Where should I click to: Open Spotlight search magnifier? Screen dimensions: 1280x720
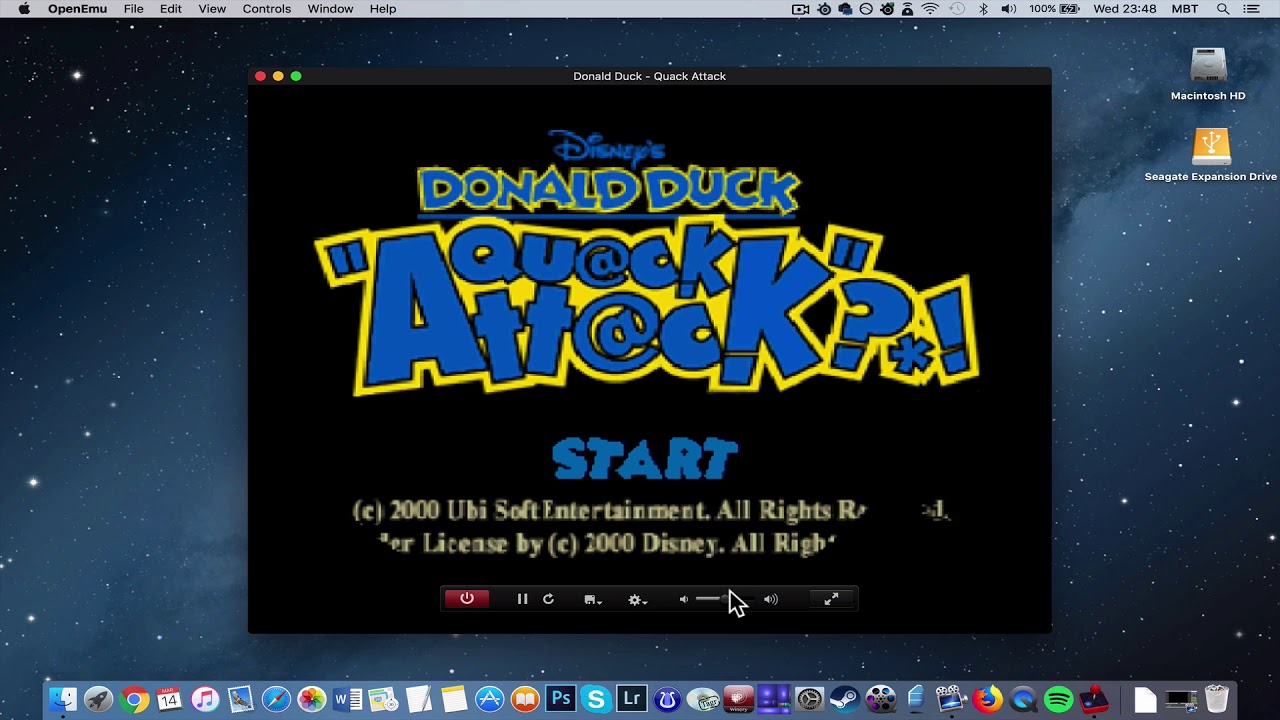(1222, 9)
